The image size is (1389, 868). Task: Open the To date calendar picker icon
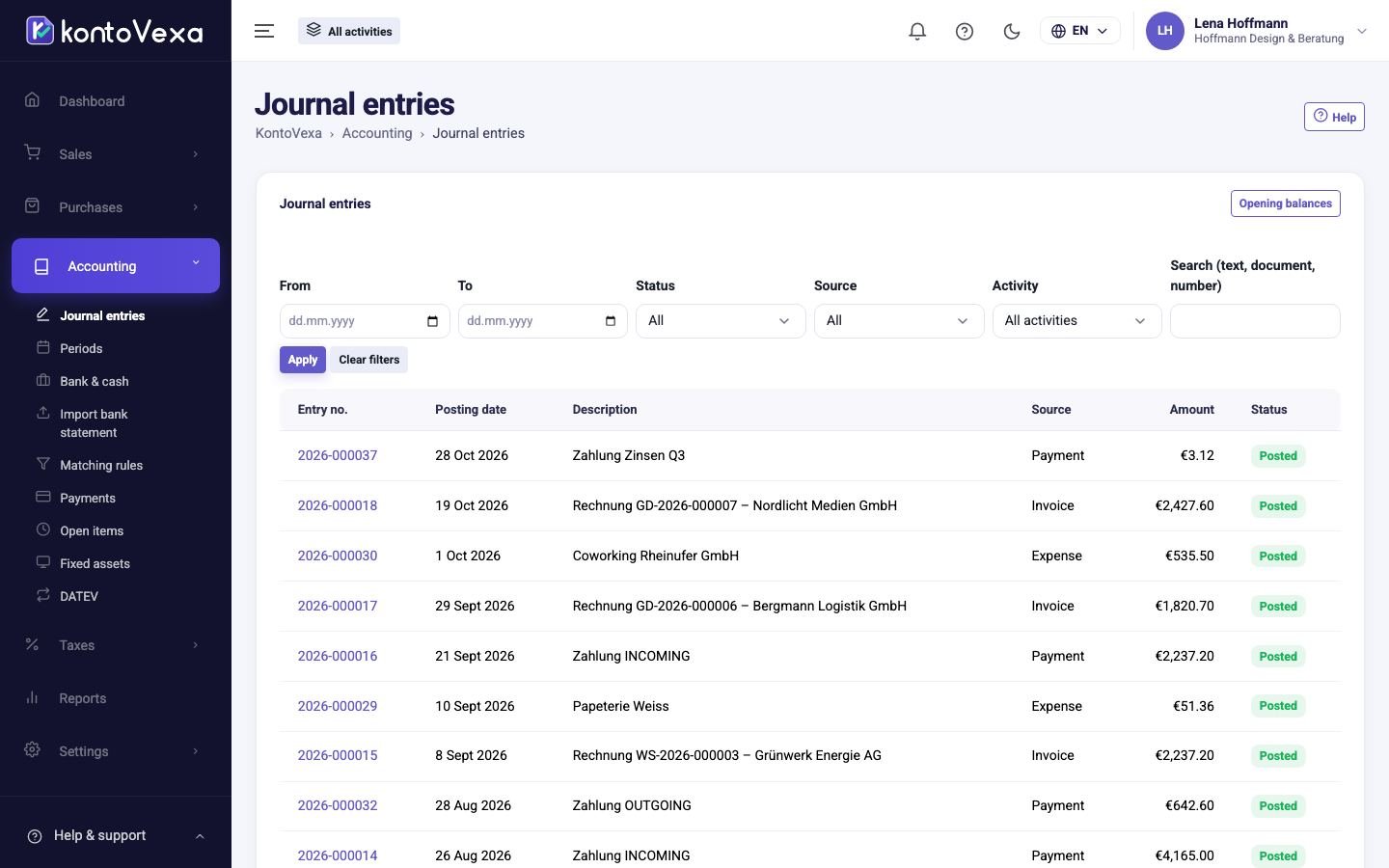point(611,321)
